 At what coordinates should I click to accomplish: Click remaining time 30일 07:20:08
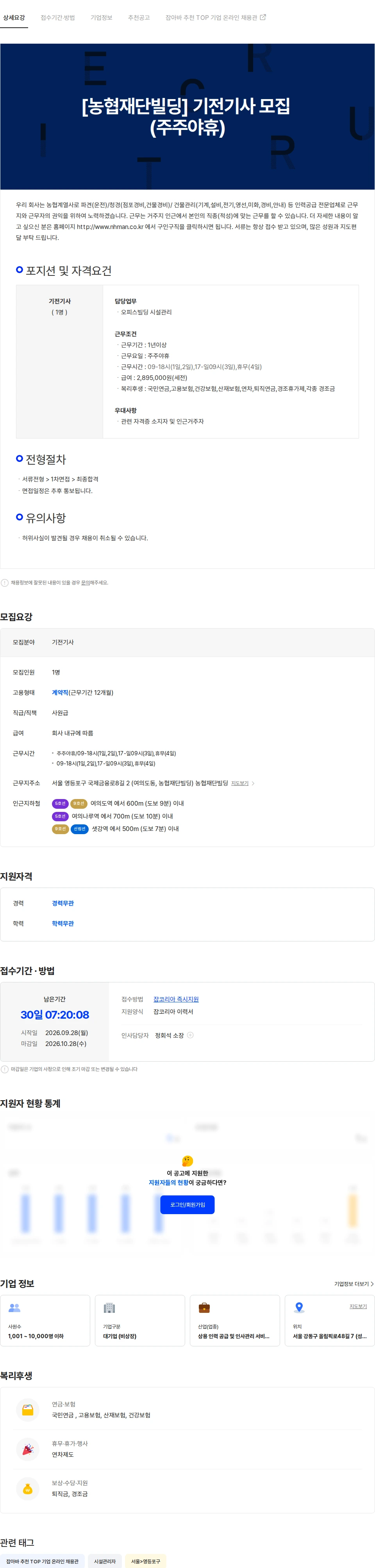(x=55, y=1015)
